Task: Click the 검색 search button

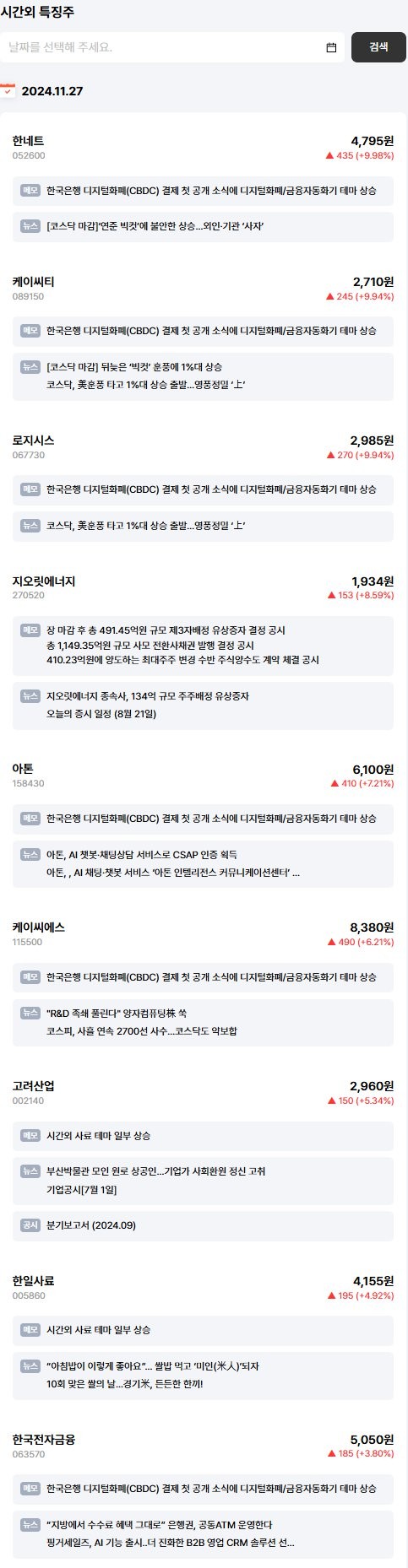Action: (378, 47)
